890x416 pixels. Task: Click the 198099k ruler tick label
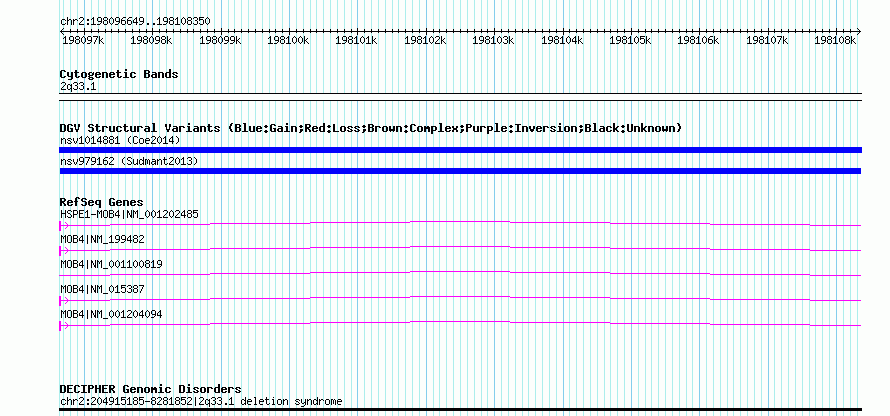pyautogui.click(x=220, y=40)
